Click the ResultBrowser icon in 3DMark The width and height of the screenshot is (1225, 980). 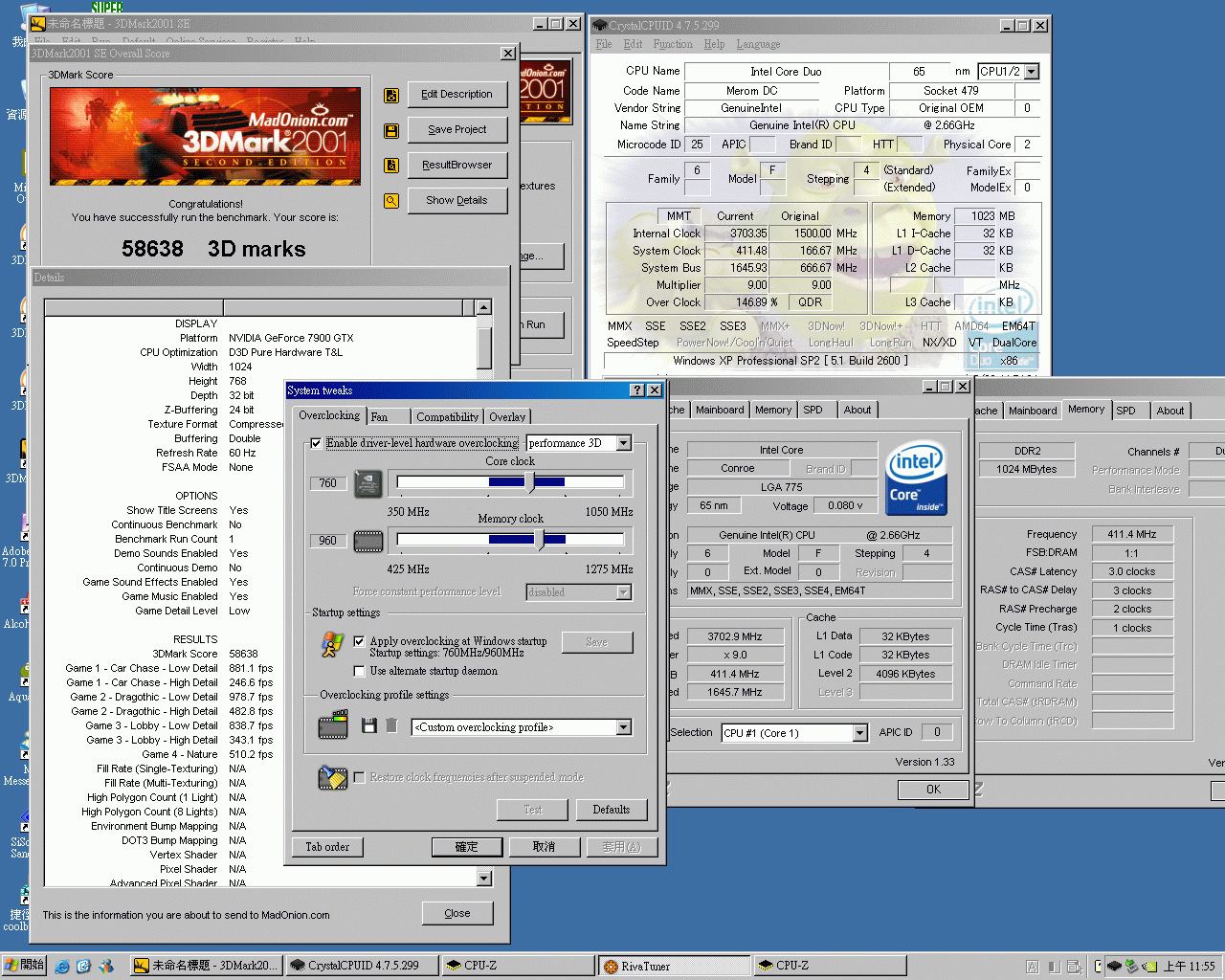tap(391, 166)
